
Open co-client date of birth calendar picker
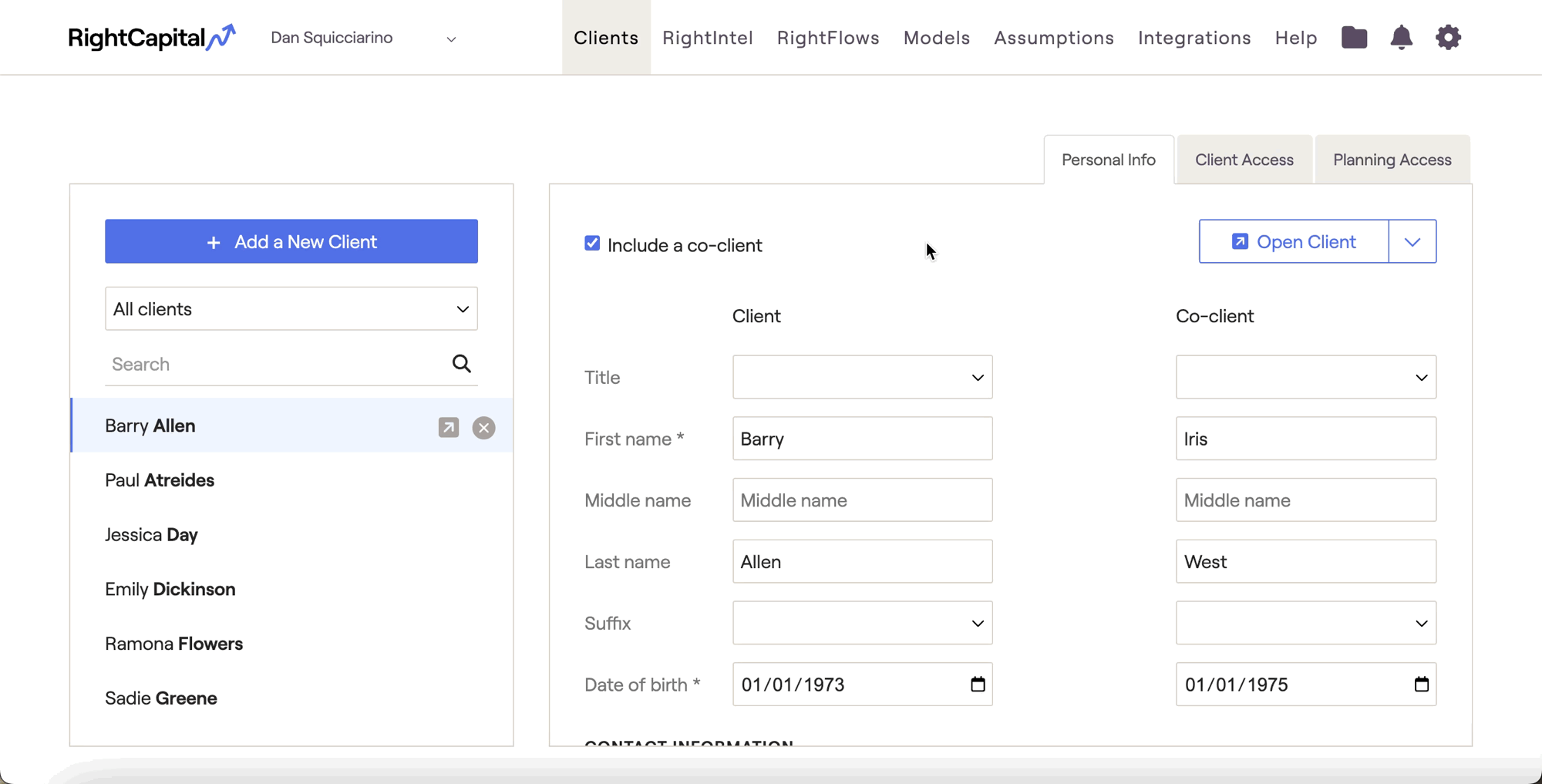tap(1421, 685)
